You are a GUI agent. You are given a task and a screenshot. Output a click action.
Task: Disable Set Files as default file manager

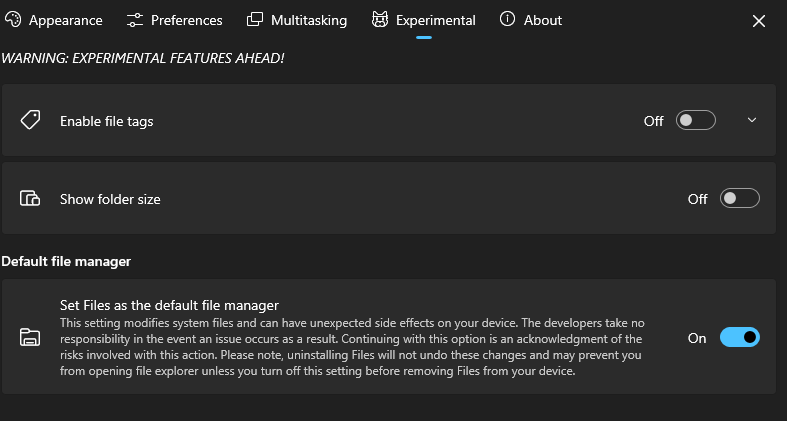coord(740,338)
